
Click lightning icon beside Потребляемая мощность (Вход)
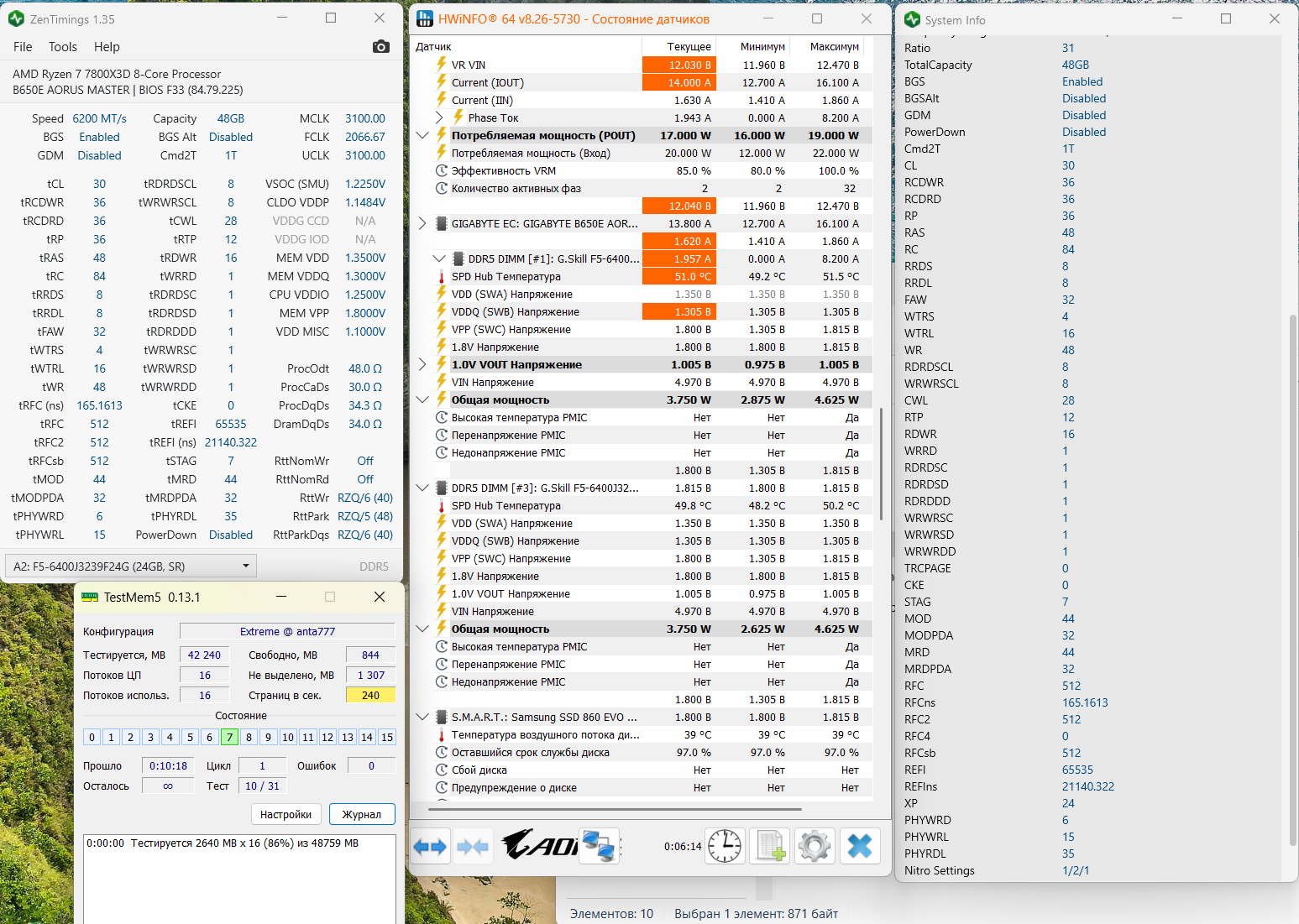point(442,153)
